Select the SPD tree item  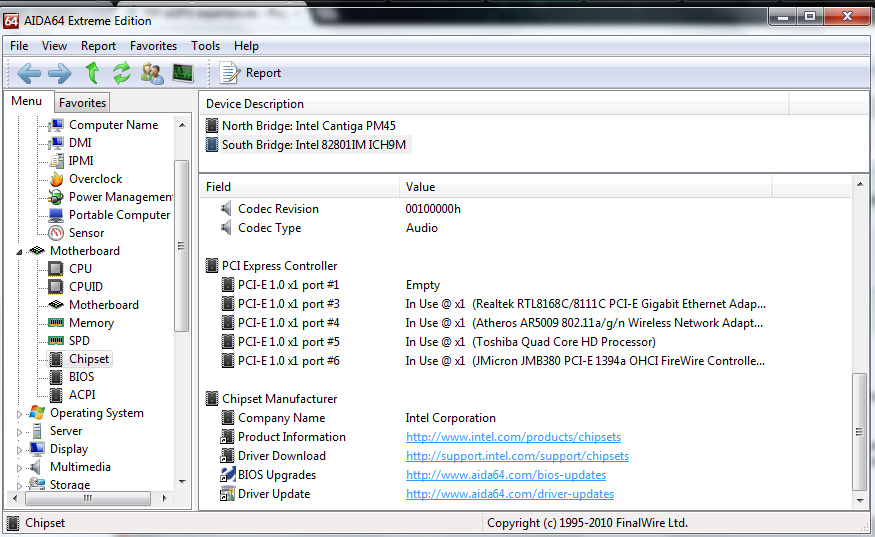click(79, 341)
